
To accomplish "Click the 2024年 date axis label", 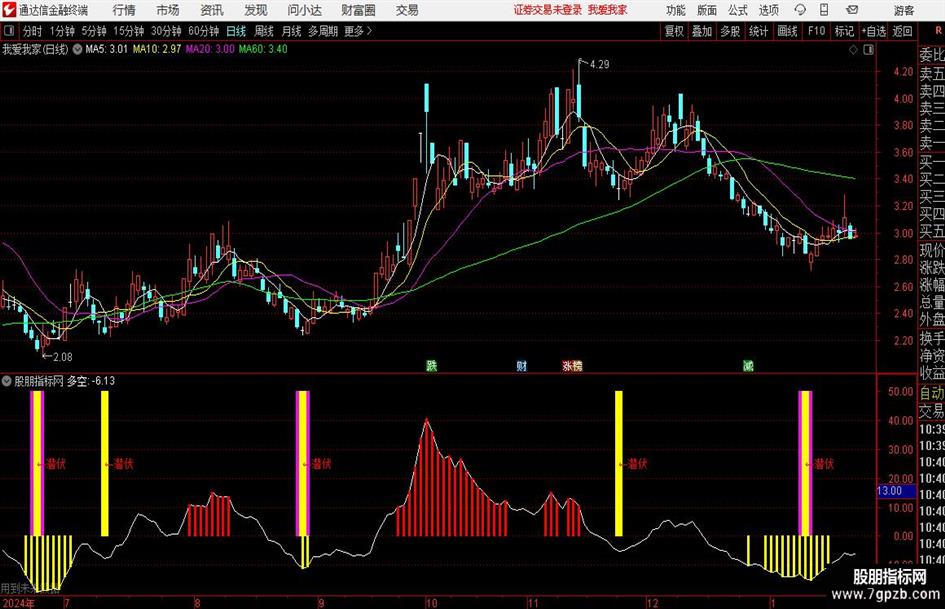I will tap(19, 602).
